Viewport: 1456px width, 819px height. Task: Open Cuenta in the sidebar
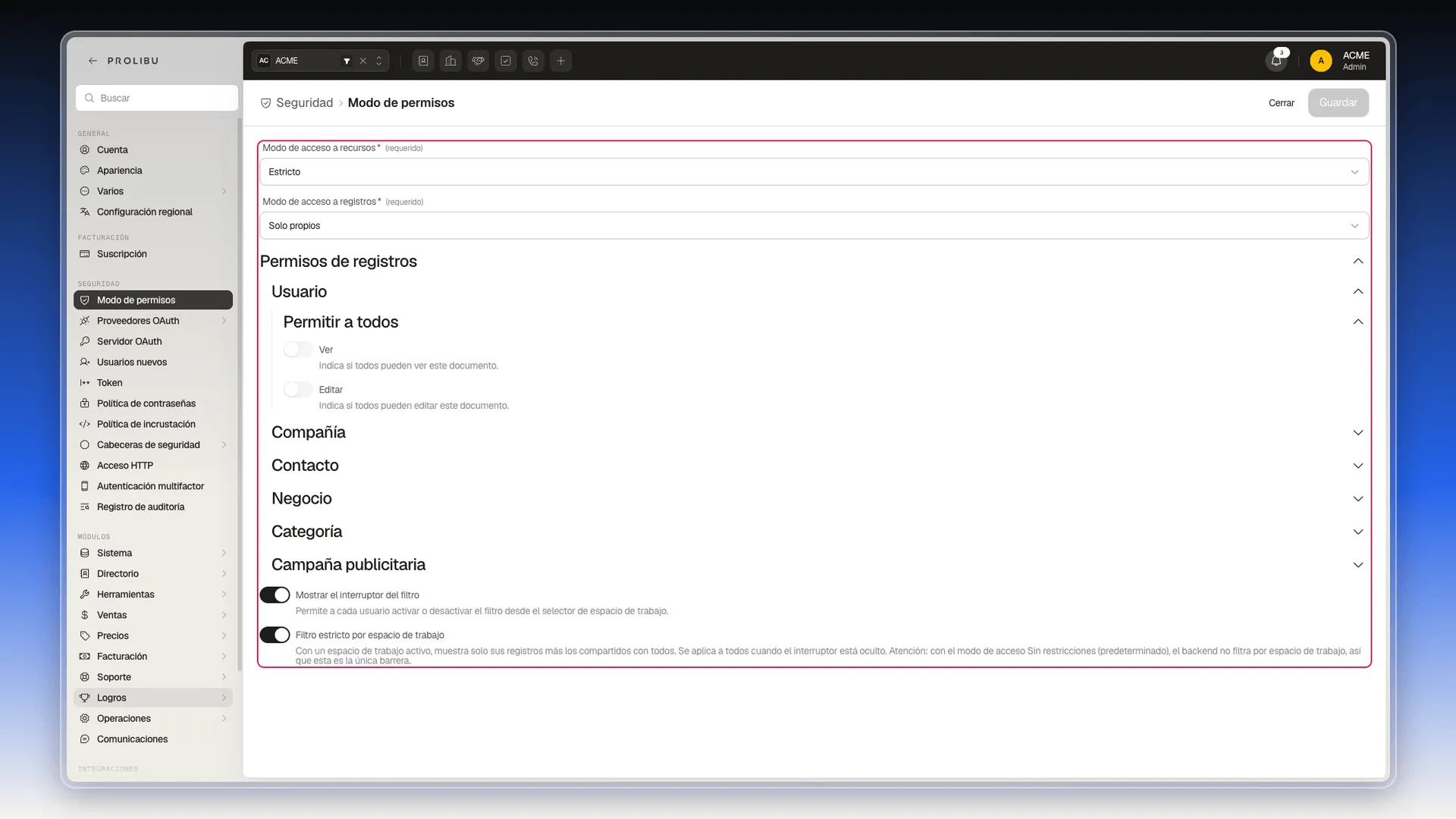[153, 150]
